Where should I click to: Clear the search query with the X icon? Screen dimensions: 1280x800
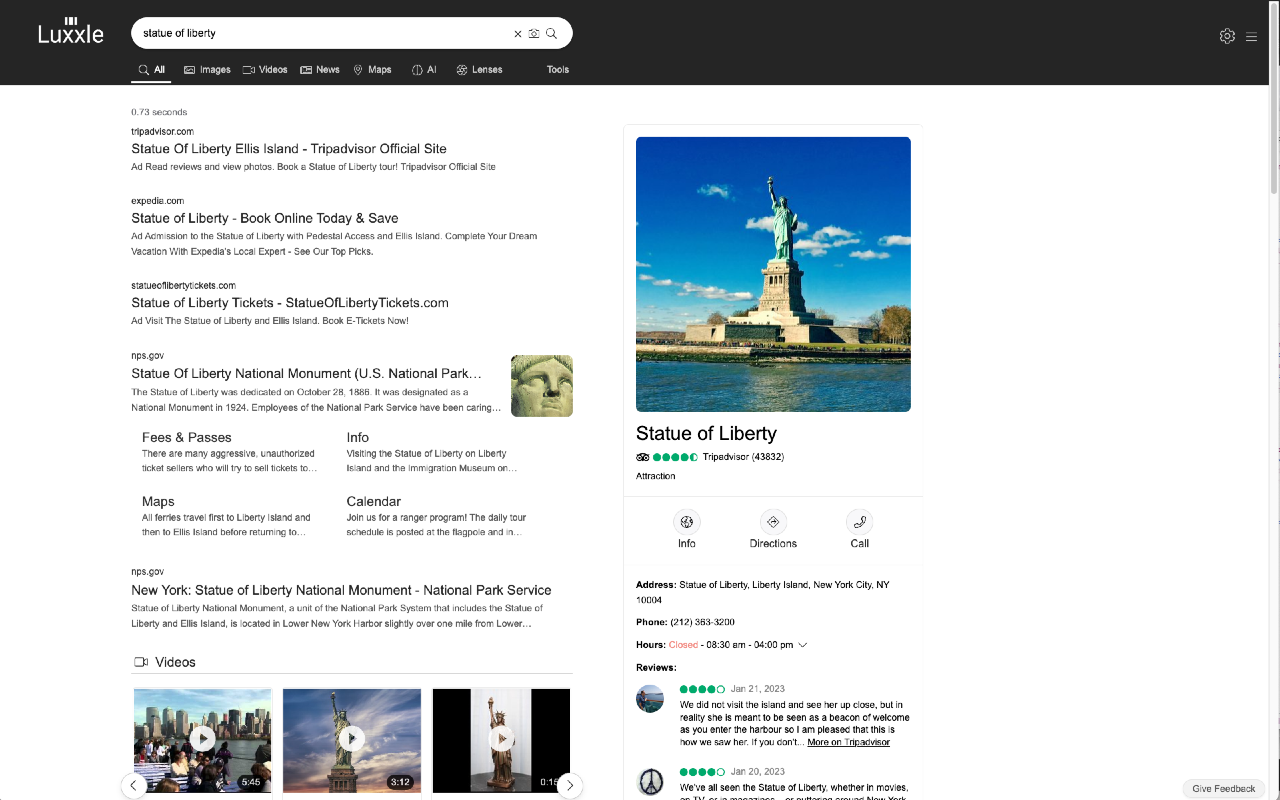pyautogui.click(x=518, y=33)
